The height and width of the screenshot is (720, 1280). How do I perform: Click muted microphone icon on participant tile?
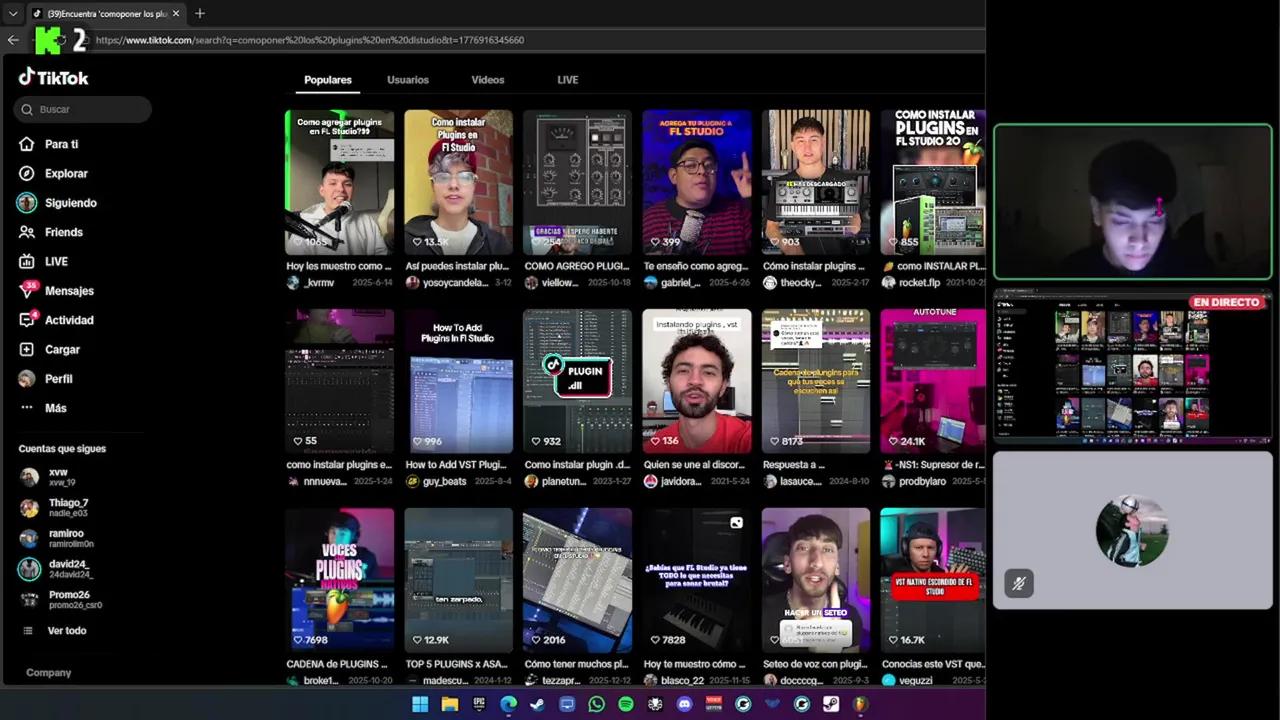(x=1019, y=583)
